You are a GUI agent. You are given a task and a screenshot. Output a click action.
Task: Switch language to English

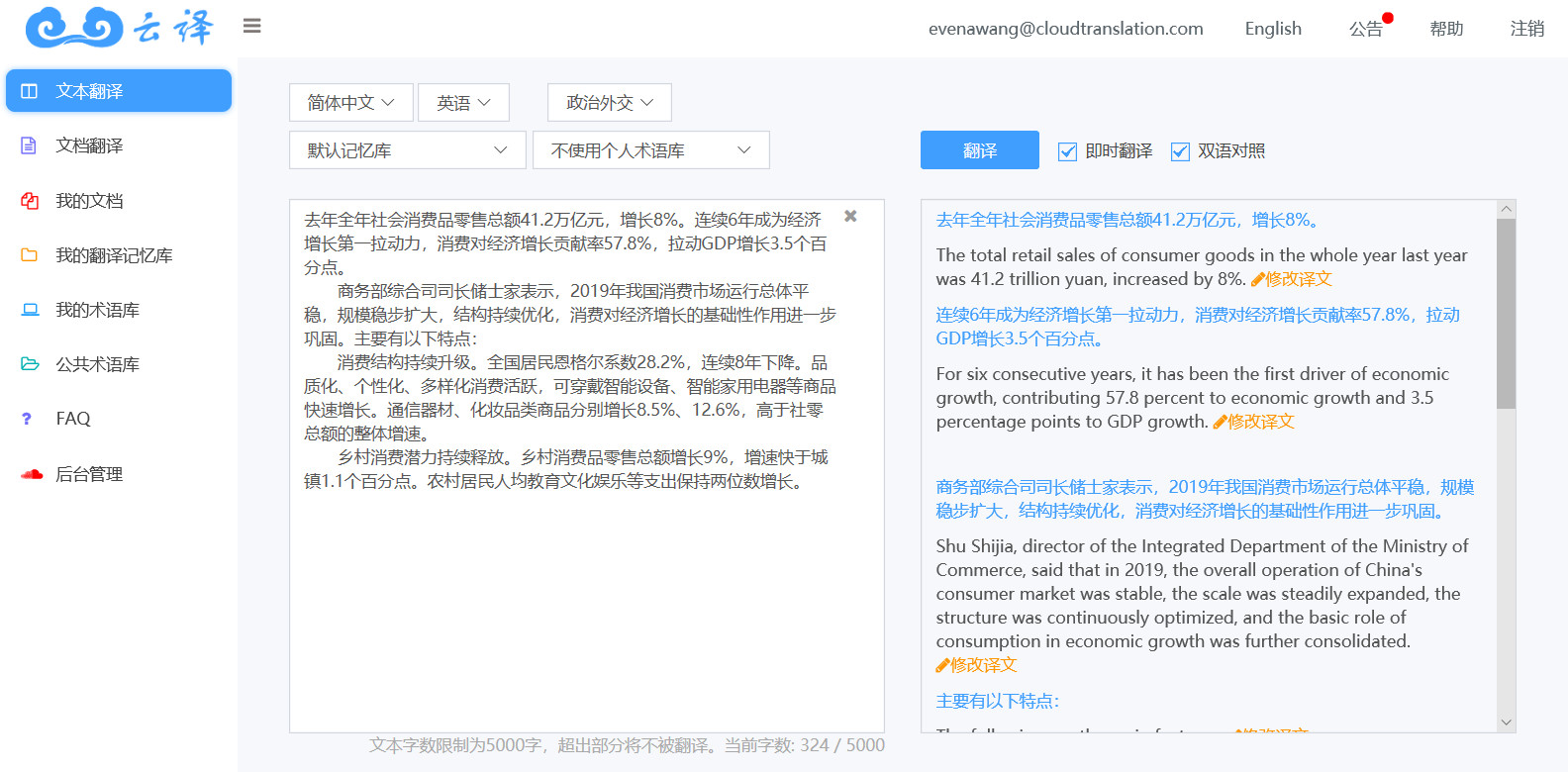pyautogui.click(x=1273, y=29)
